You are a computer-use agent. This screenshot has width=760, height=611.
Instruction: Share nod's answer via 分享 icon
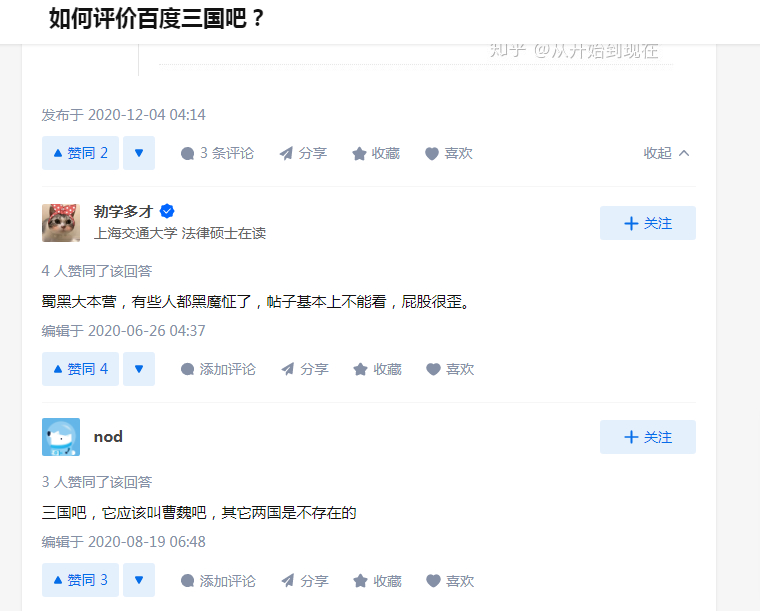pos(304,580)
